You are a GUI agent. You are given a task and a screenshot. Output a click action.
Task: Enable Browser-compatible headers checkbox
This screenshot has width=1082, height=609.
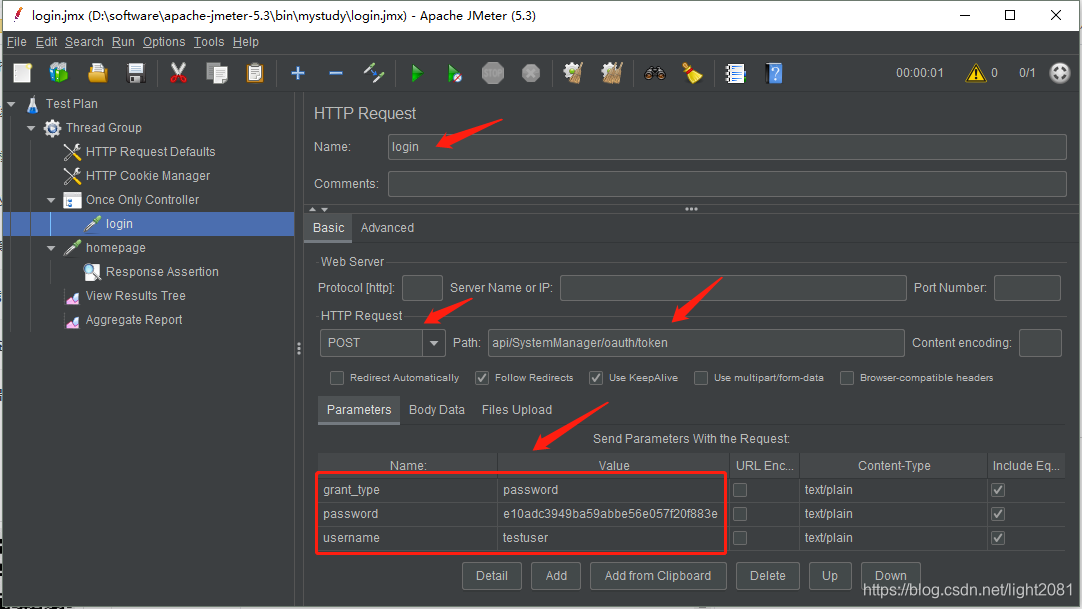[x=847, y=378]
